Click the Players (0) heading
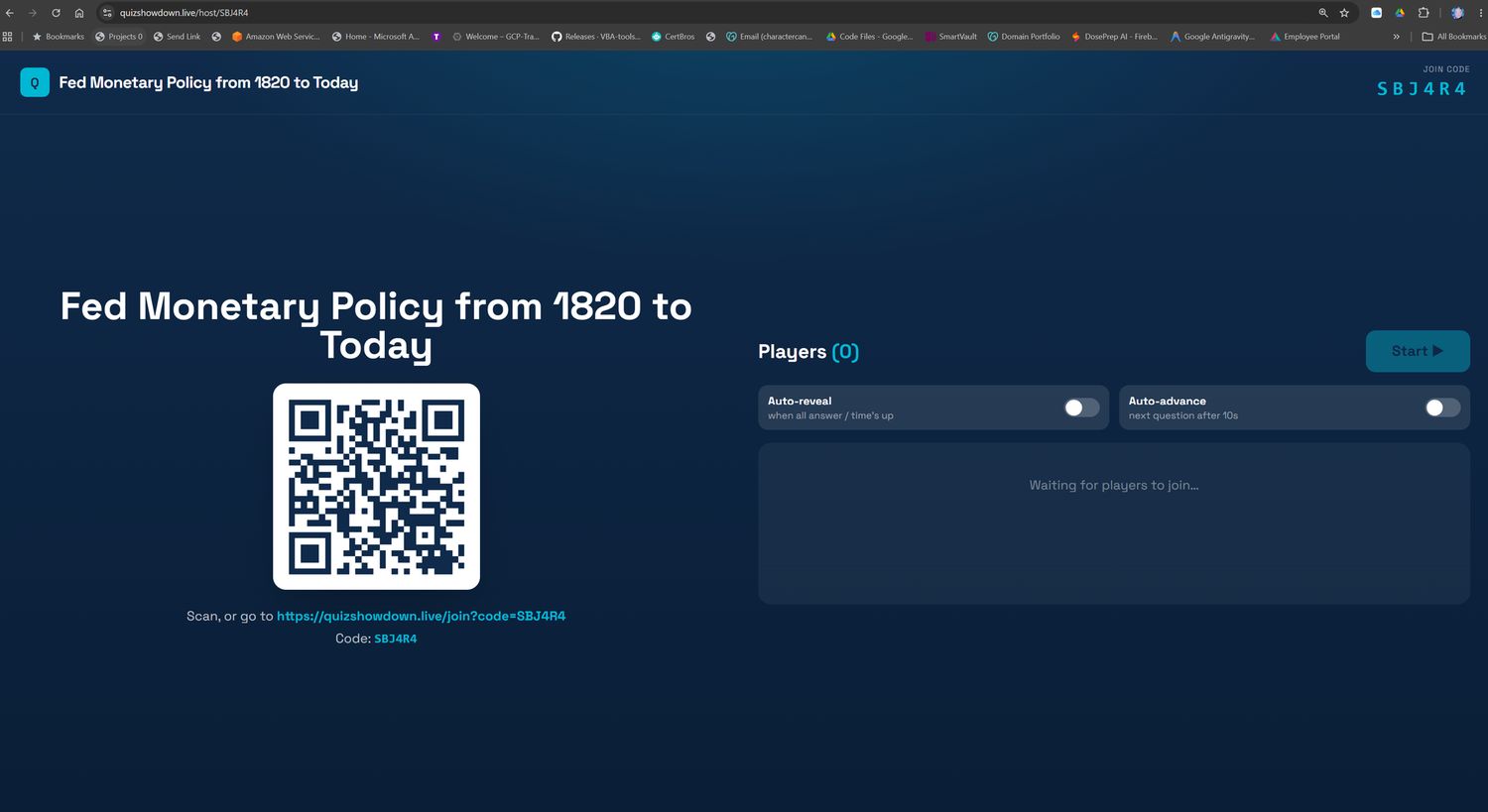This screenshot has height=812, width=1488. tap(808, 352)
